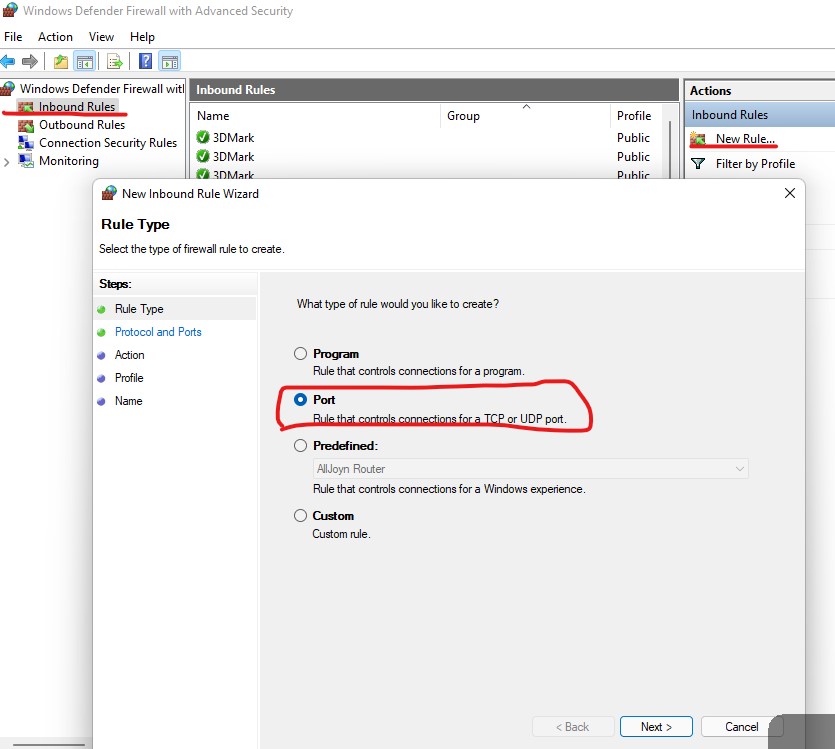Click the Export List toolbar icon
This screenshot has width=835, height=749.
pos(115,62)
